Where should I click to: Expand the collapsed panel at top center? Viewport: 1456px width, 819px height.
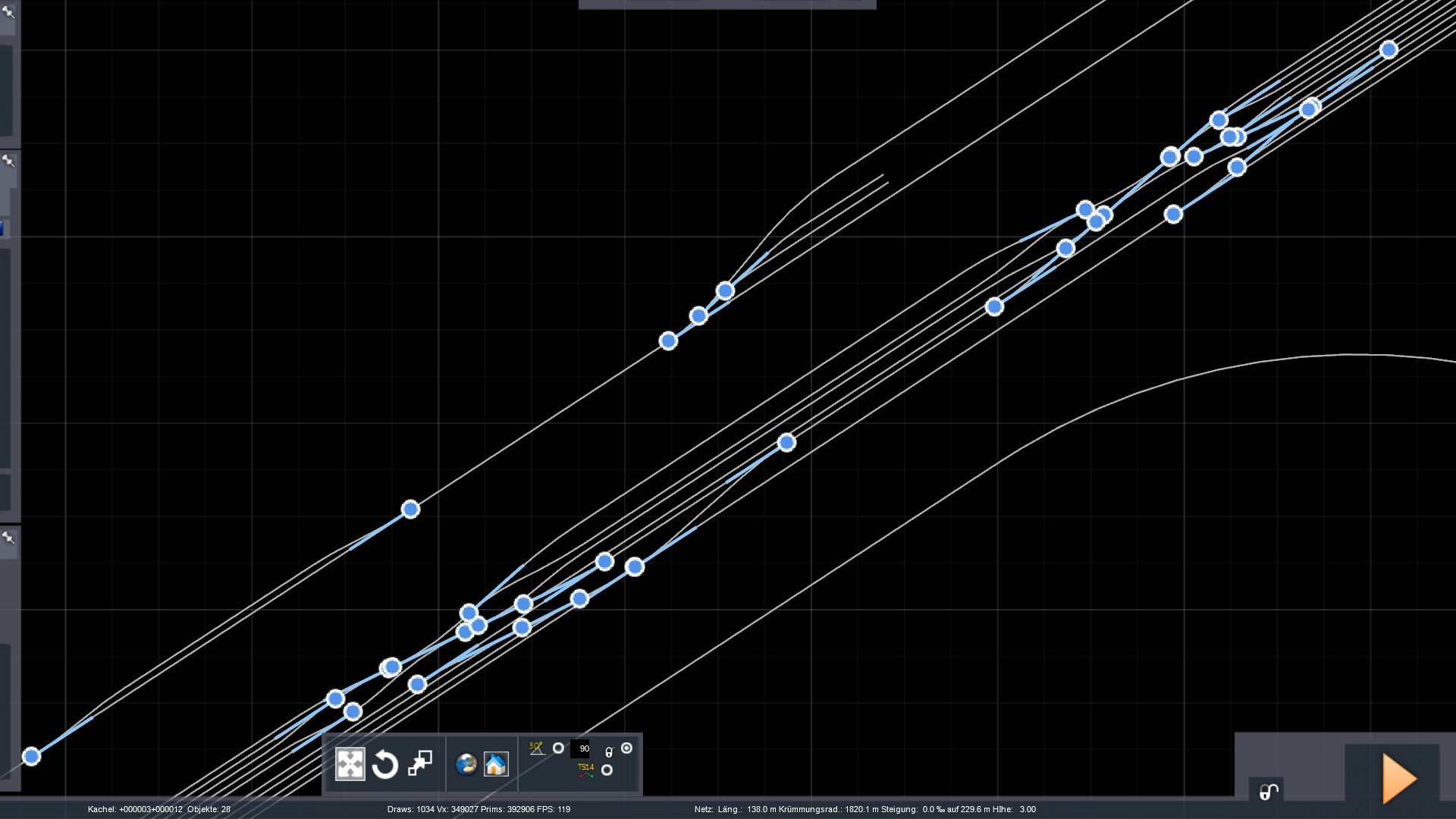pyautogui.click(x=726, y=5)
